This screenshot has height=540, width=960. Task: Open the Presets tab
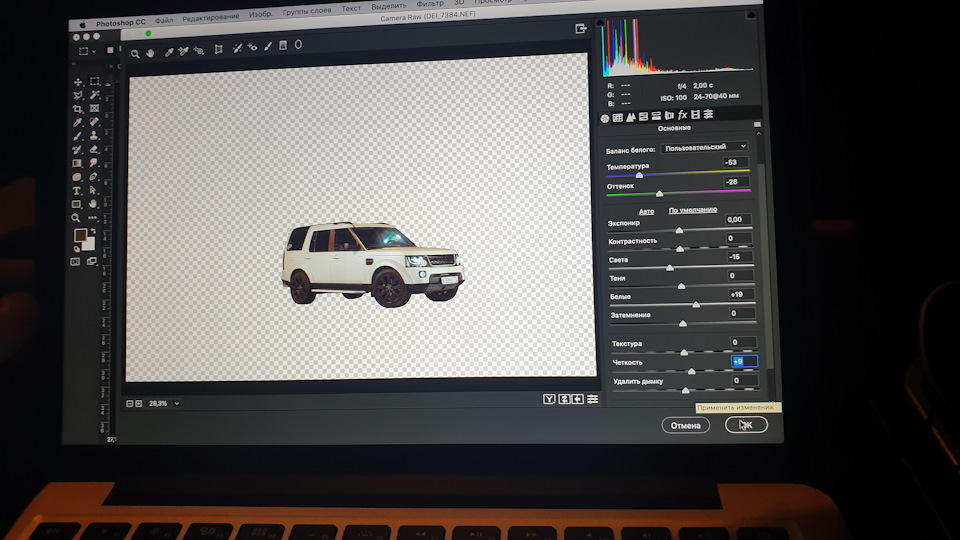tap(708, 114)
